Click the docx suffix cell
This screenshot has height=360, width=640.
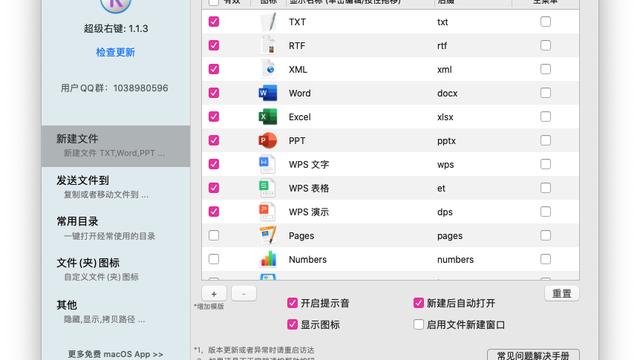click(447, 93)
